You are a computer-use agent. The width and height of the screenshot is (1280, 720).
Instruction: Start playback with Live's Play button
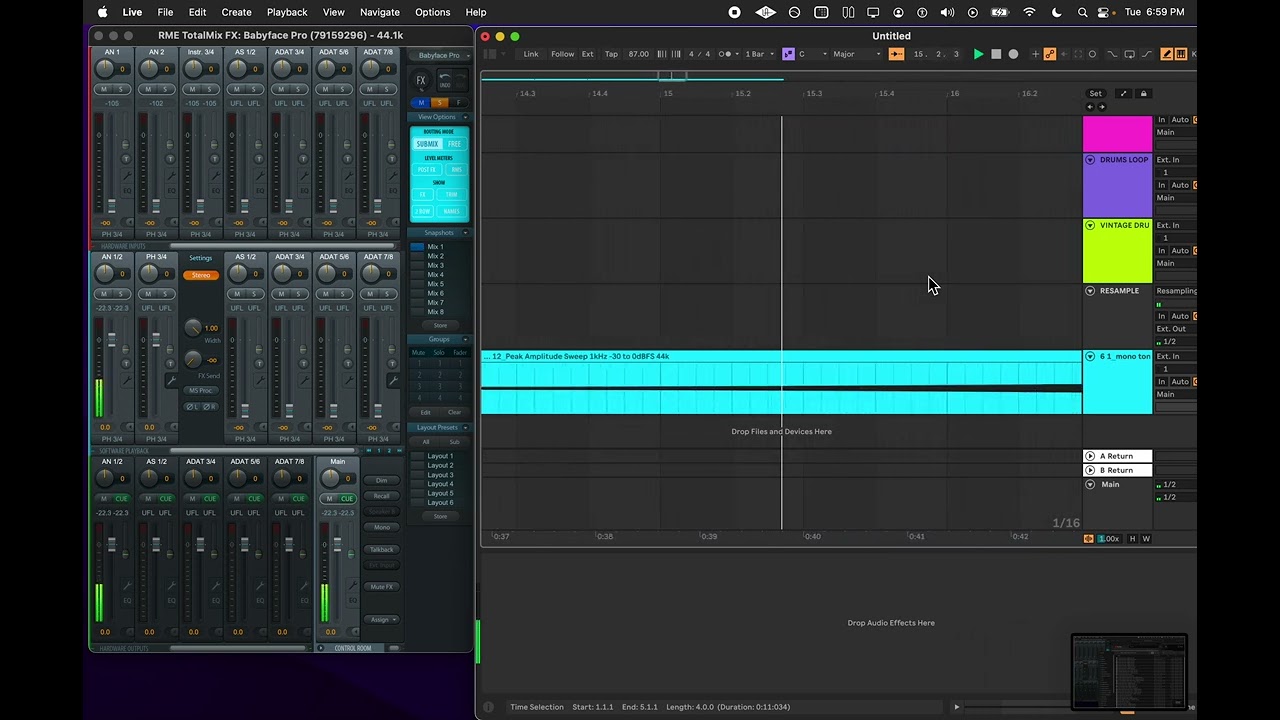pos(979,54)
